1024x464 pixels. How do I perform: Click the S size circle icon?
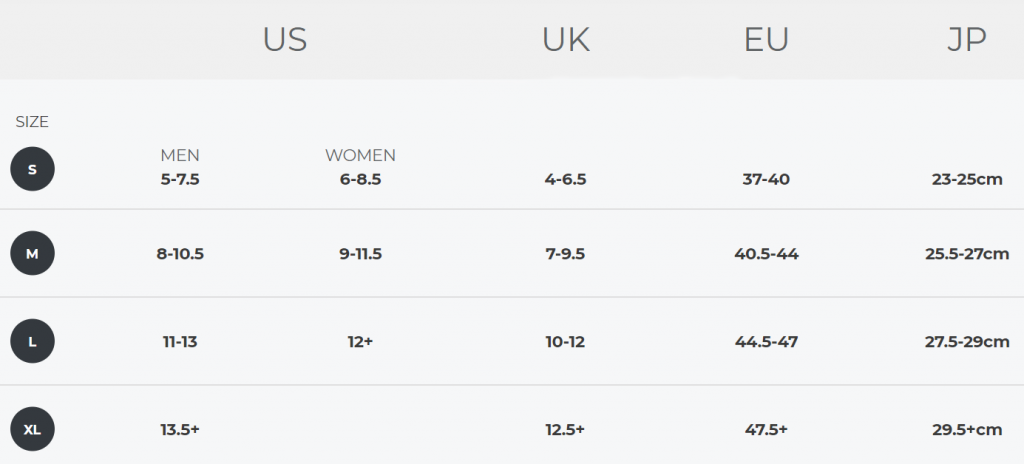click(33, 169)
